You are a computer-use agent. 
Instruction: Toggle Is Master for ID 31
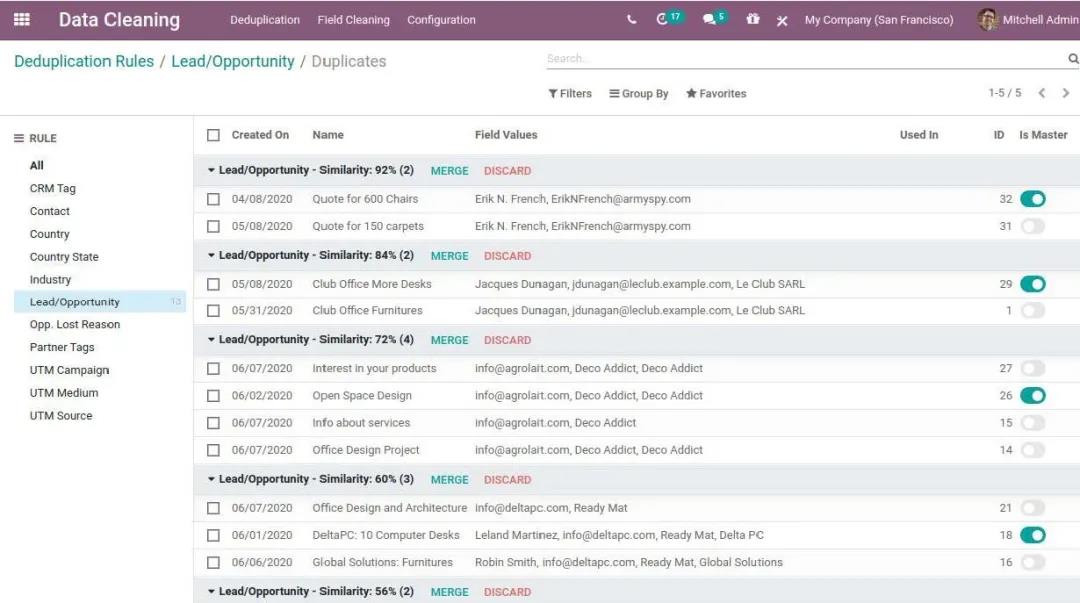click(x=1032, y=226)
